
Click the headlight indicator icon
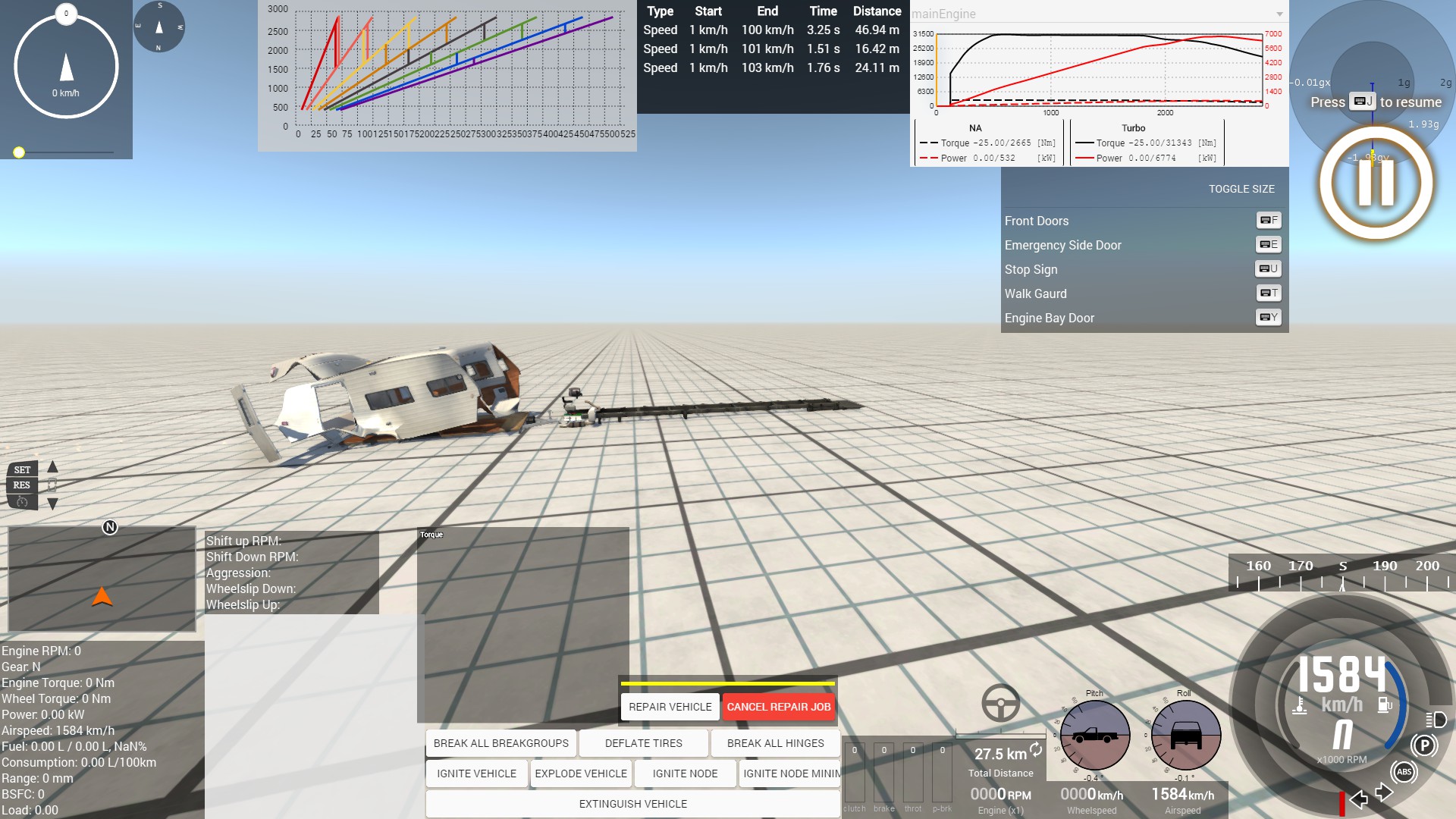click(x=1436, y=720)
